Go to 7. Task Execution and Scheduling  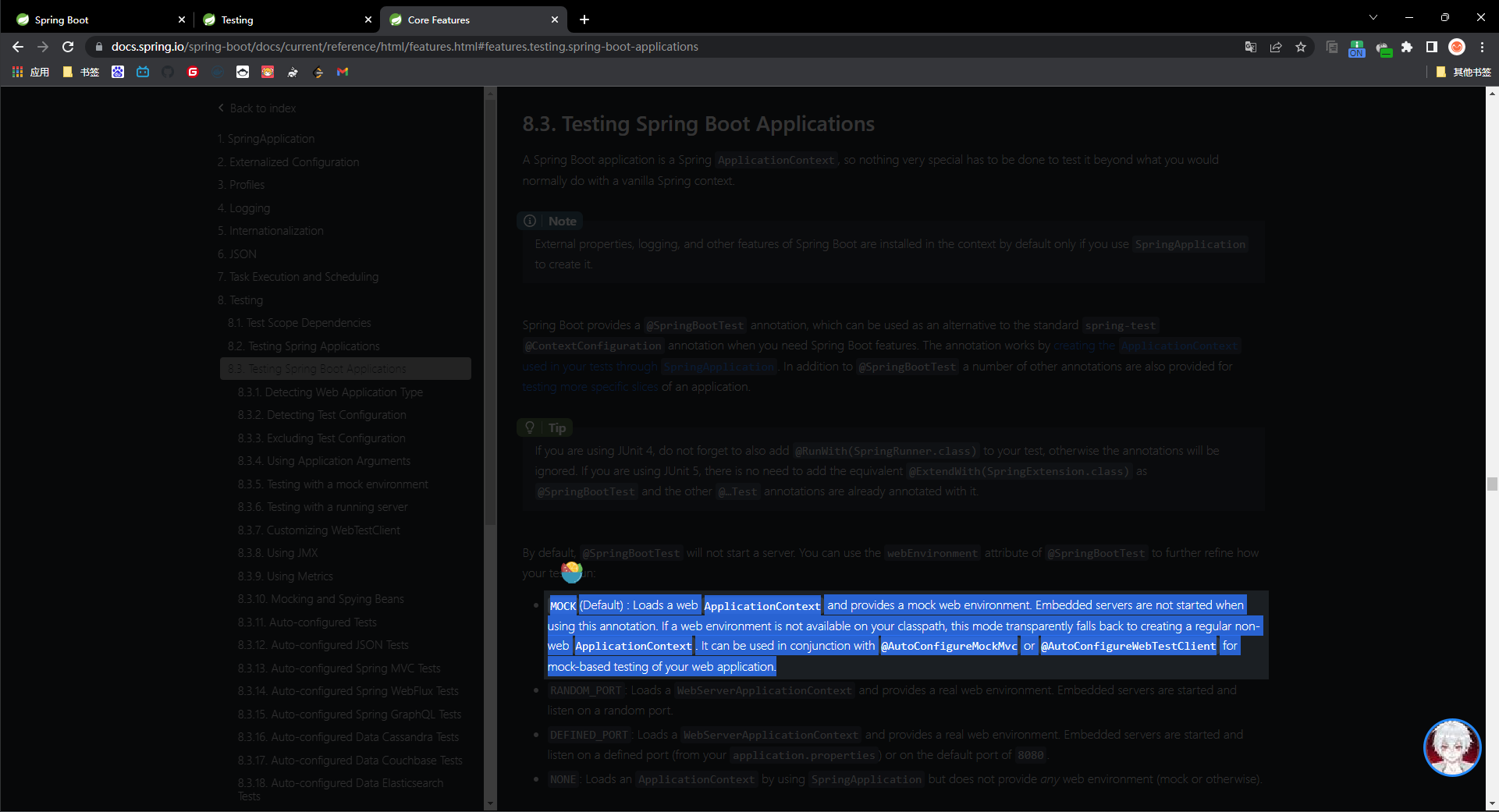298,277
